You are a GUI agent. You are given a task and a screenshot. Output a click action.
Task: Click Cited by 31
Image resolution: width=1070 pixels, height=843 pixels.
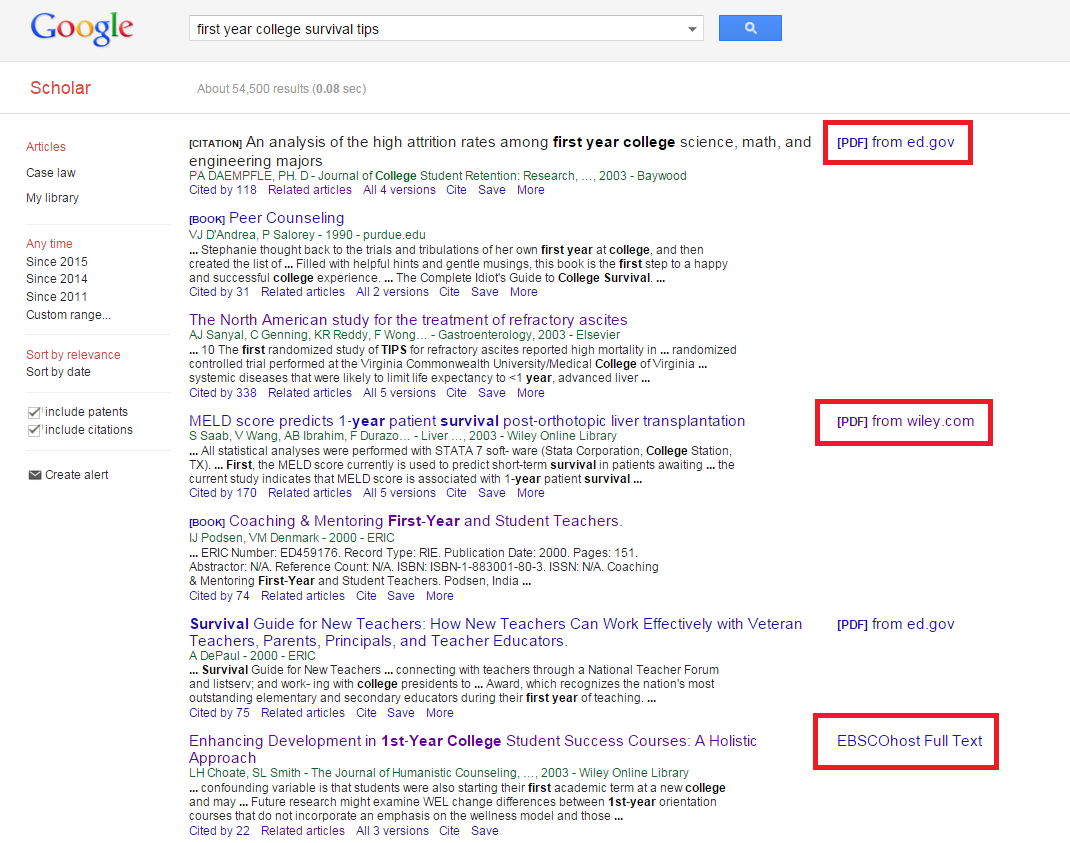point(219,291)
